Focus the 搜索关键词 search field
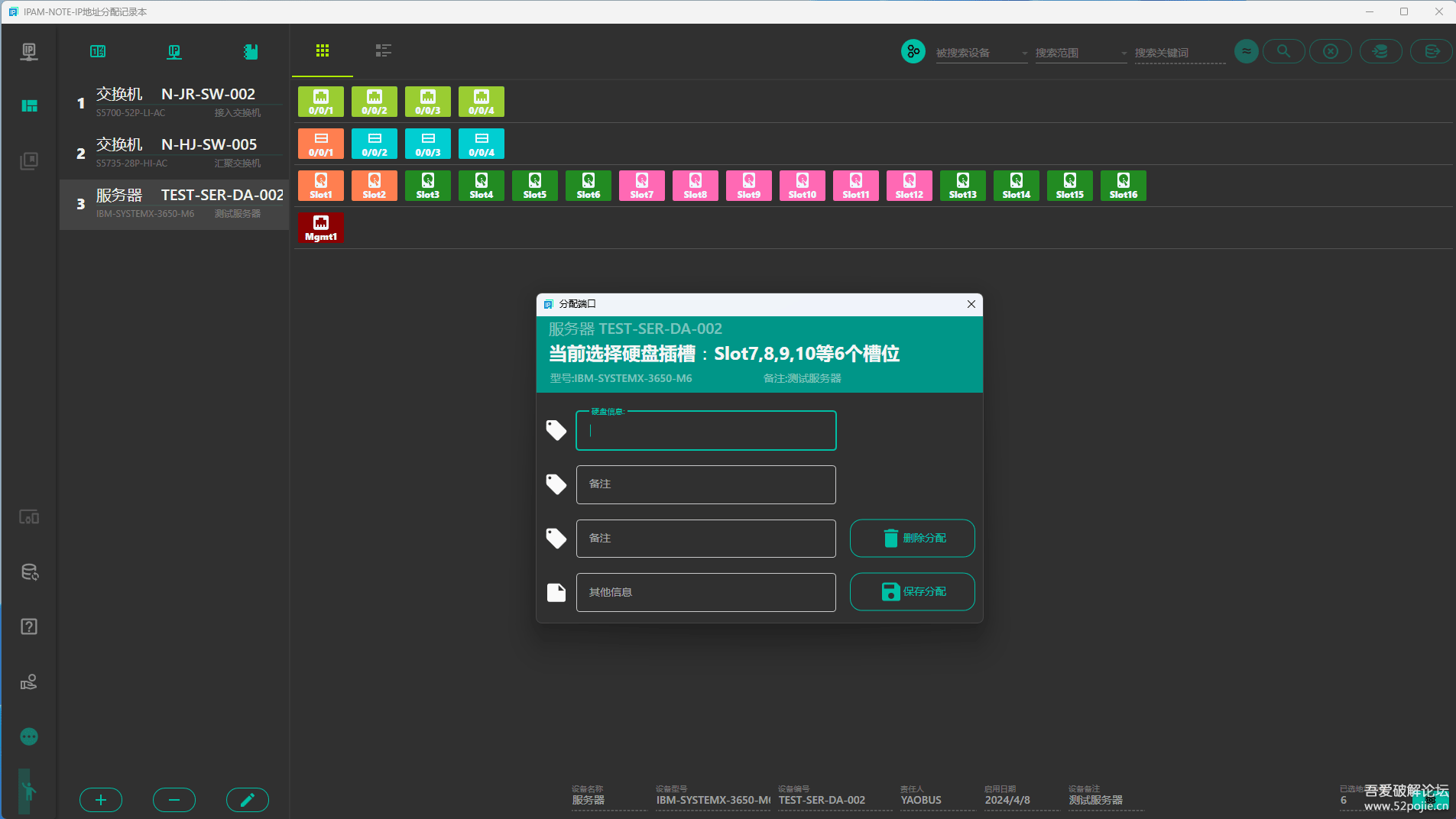The image size is (1456, 819). pos(1181,53)
